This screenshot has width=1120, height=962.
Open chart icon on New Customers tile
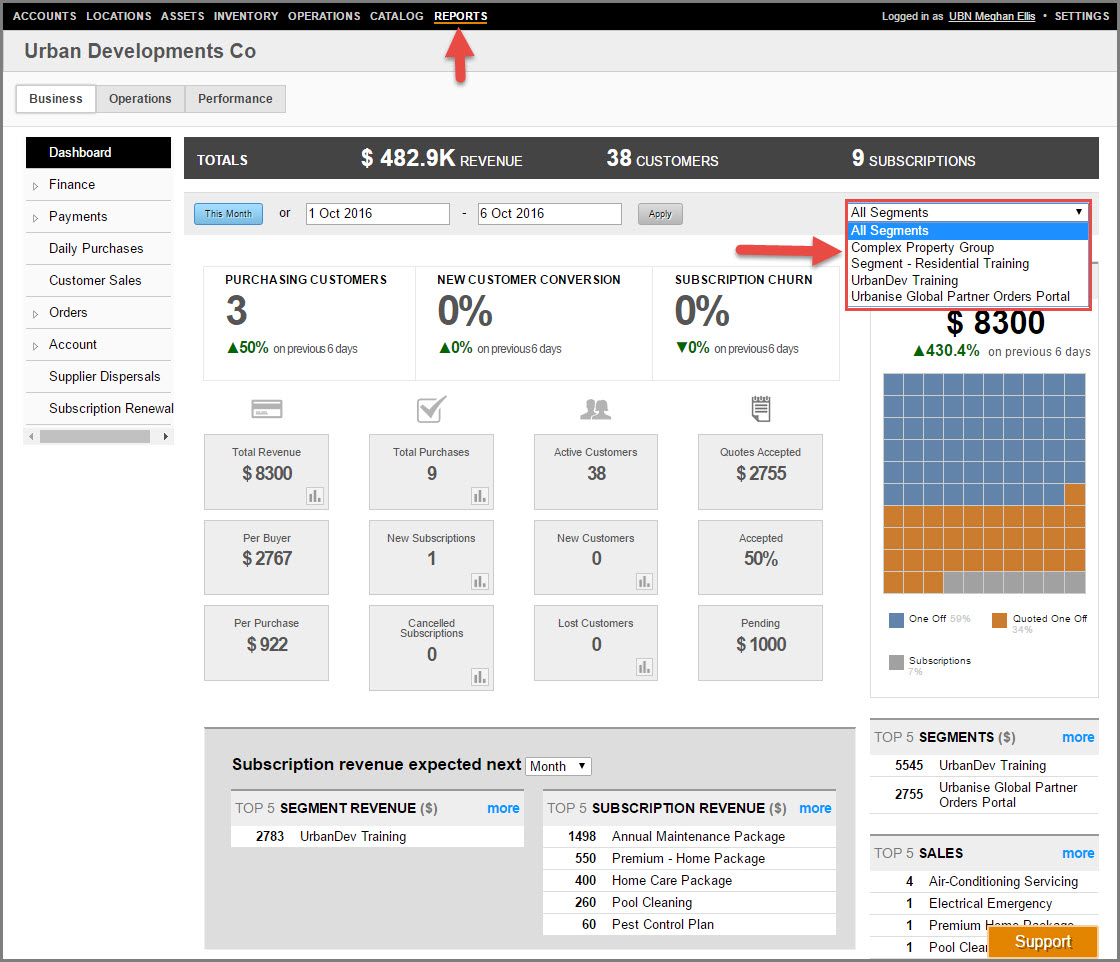[x=645, y=581]
